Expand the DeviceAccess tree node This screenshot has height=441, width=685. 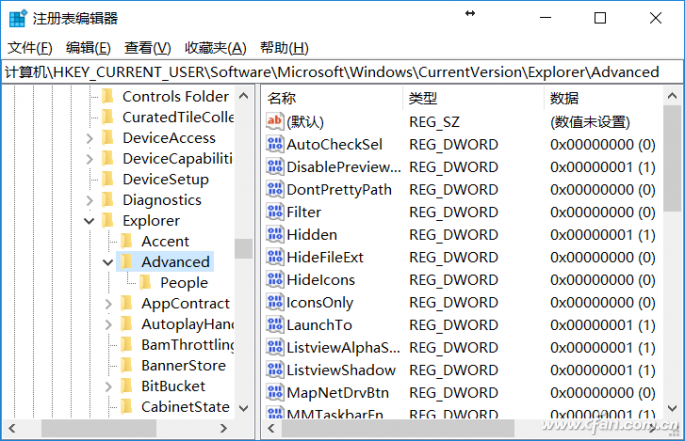coord(89,139)
